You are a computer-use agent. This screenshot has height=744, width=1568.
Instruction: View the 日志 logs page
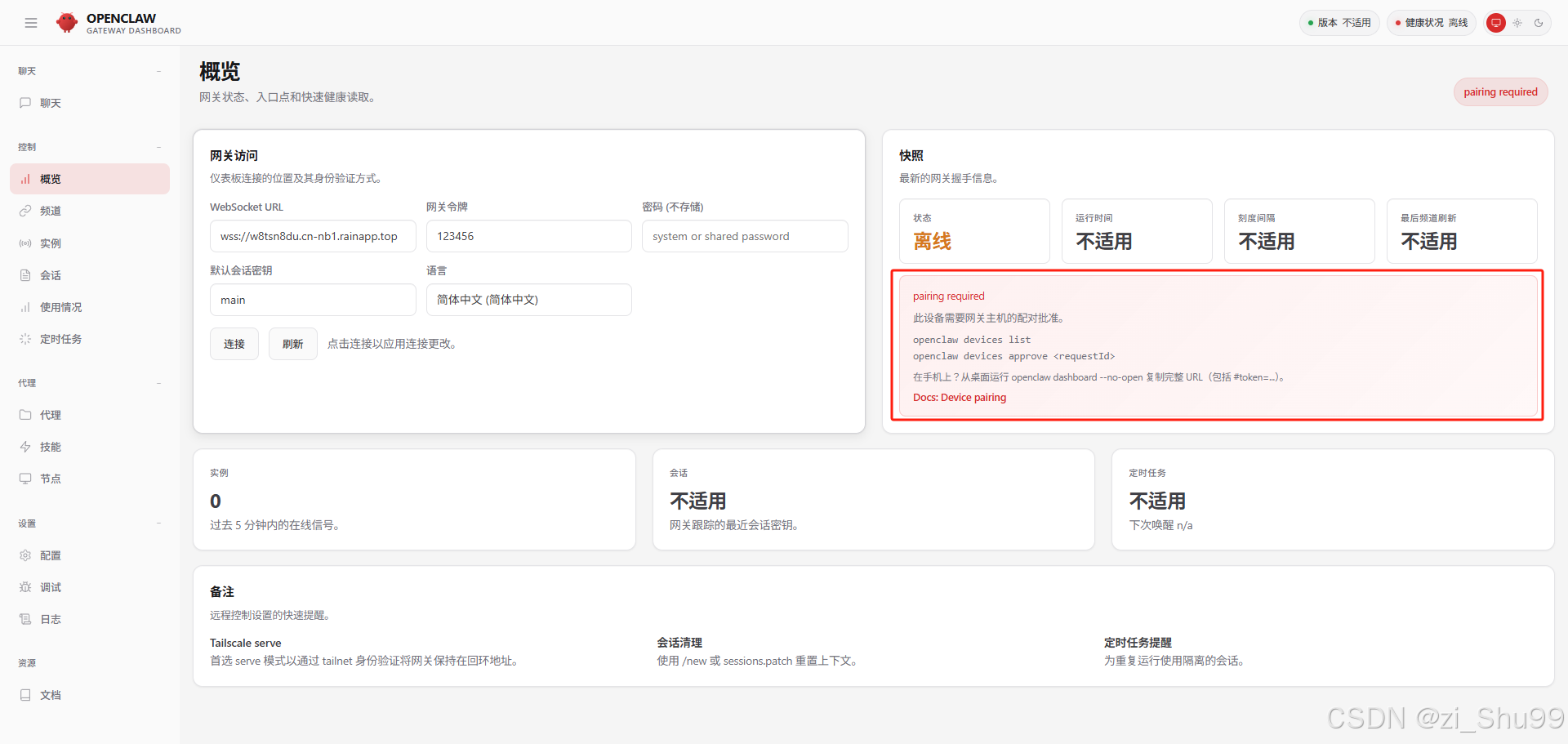tap(50, 619)
